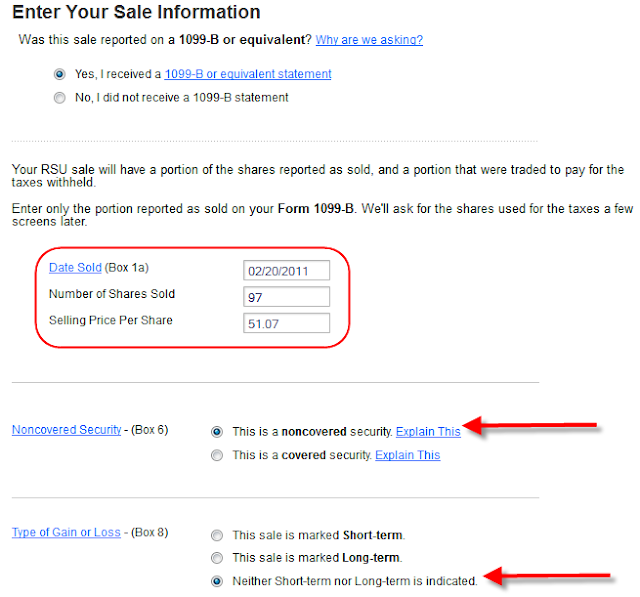Select 'Neither Short-term nor Long-term' option
Viewport: 640px width, 597px height.
(x=217, y=581)
